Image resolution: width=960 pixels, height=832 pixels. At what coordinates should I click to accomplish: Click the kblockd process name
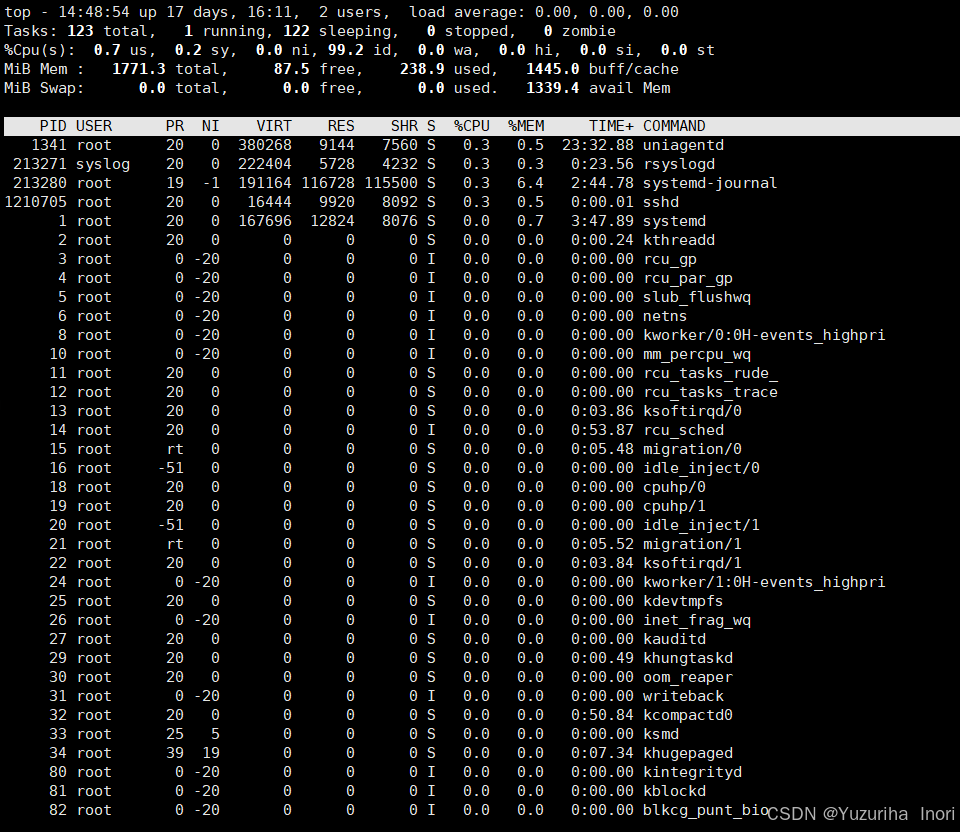click(674, 790)
